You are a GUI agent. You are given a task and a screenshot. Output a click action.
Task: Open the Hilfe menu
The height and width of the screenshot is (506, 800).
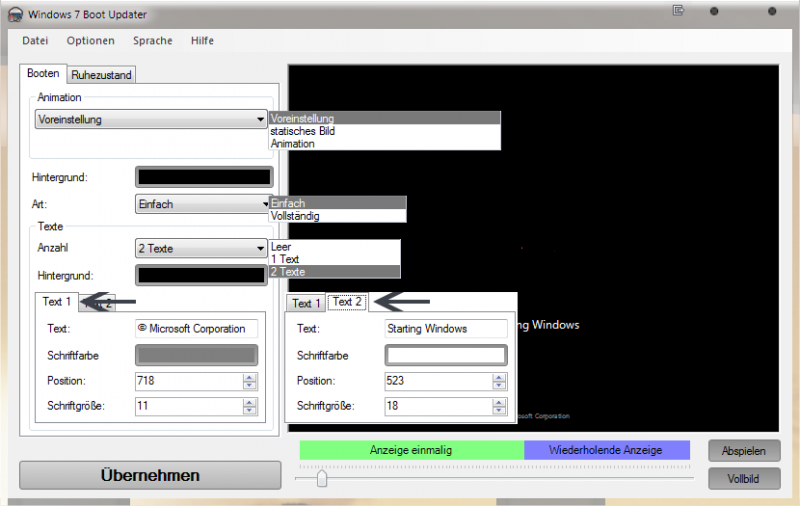tap(202, 41)
